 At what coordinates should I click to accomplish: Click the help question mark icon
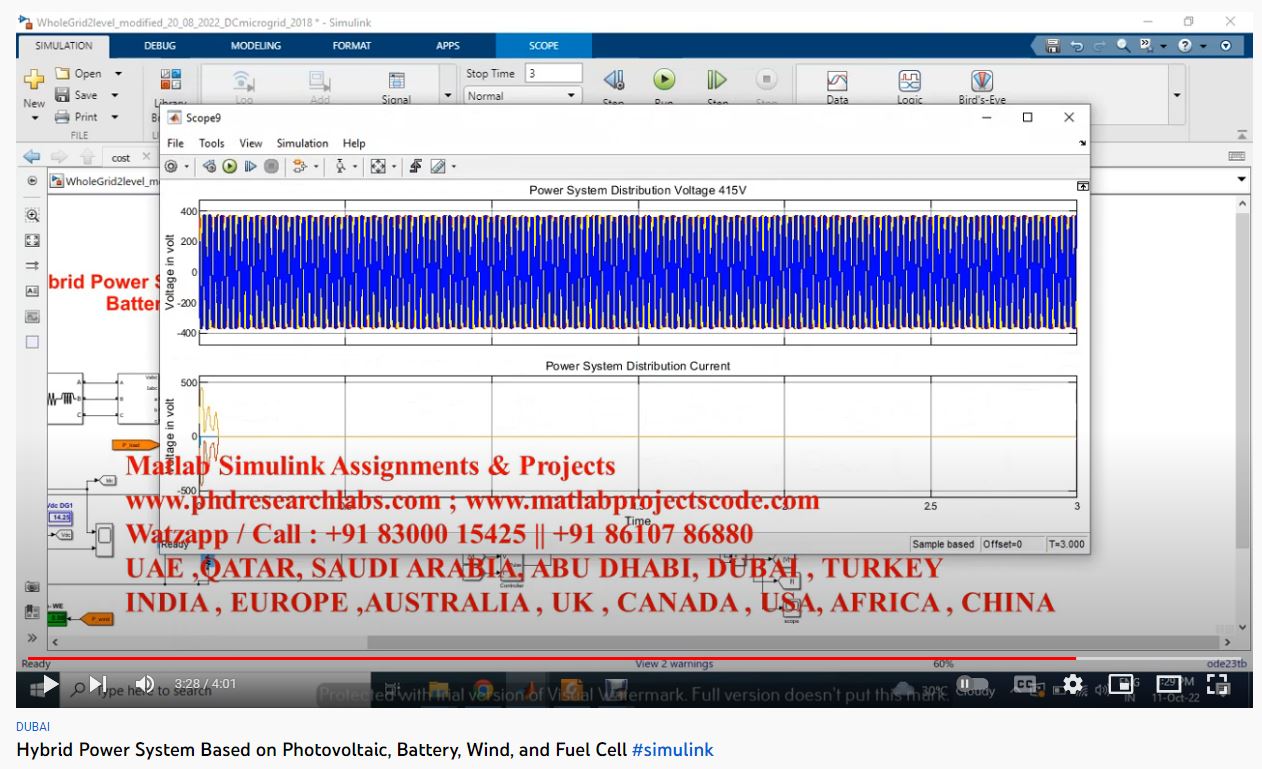(1185, 46)
